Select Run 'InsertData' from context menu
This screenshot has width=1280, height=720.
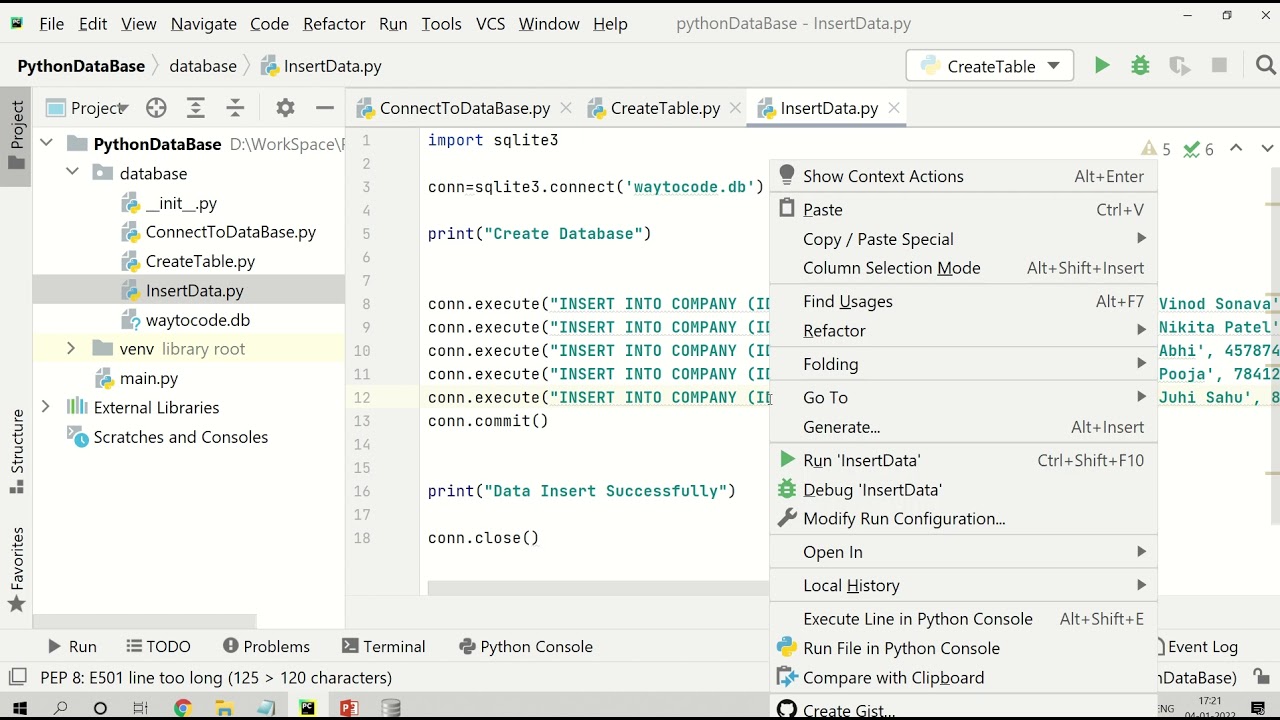pyautogui.click(x=861, y=460)
